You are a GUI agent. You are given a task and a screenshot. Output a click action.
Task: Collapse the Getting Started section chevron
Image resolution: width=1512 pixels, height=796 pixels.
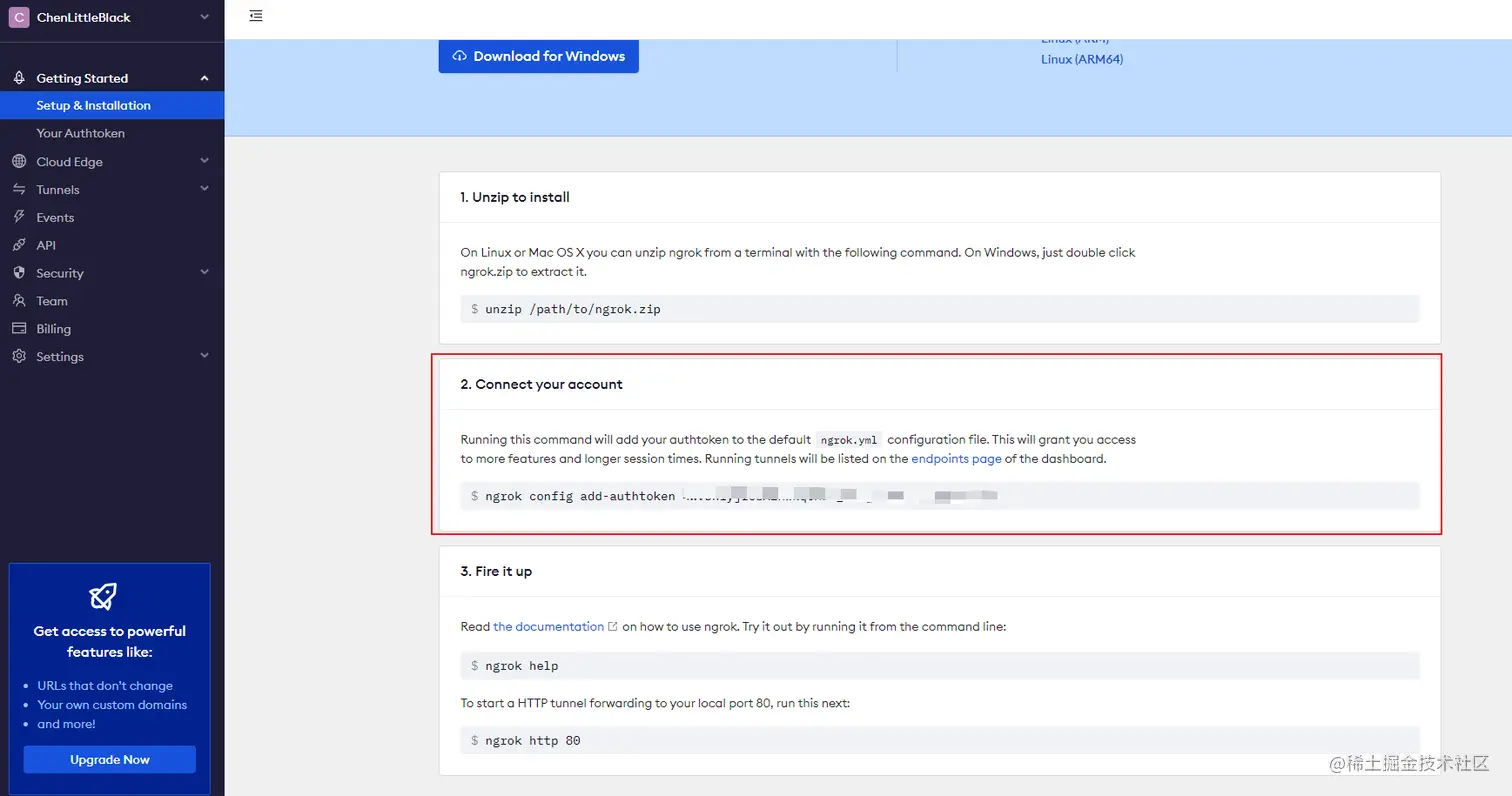click(204, 78)
